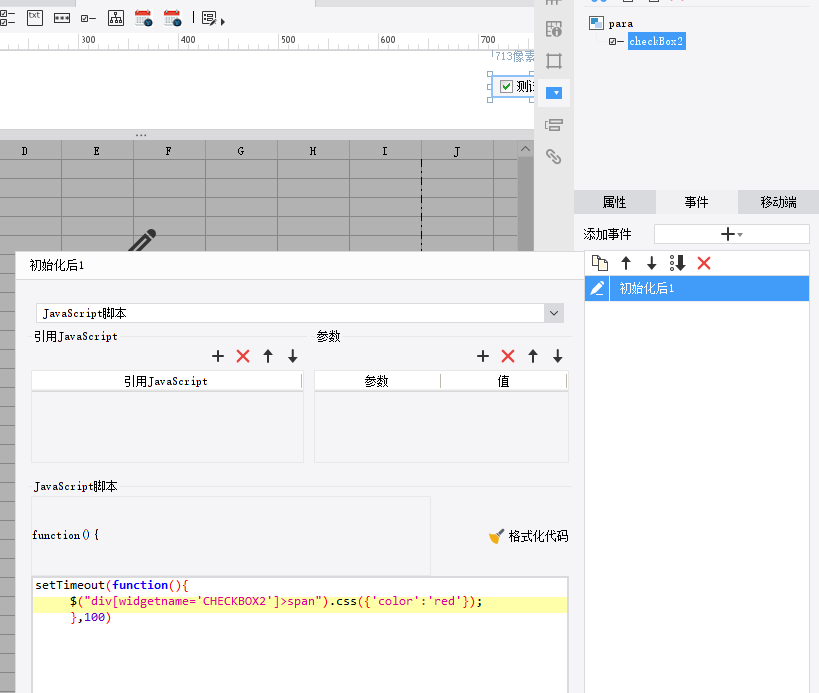Open the blue widget settings sidebar icon

tap(554, 93)
